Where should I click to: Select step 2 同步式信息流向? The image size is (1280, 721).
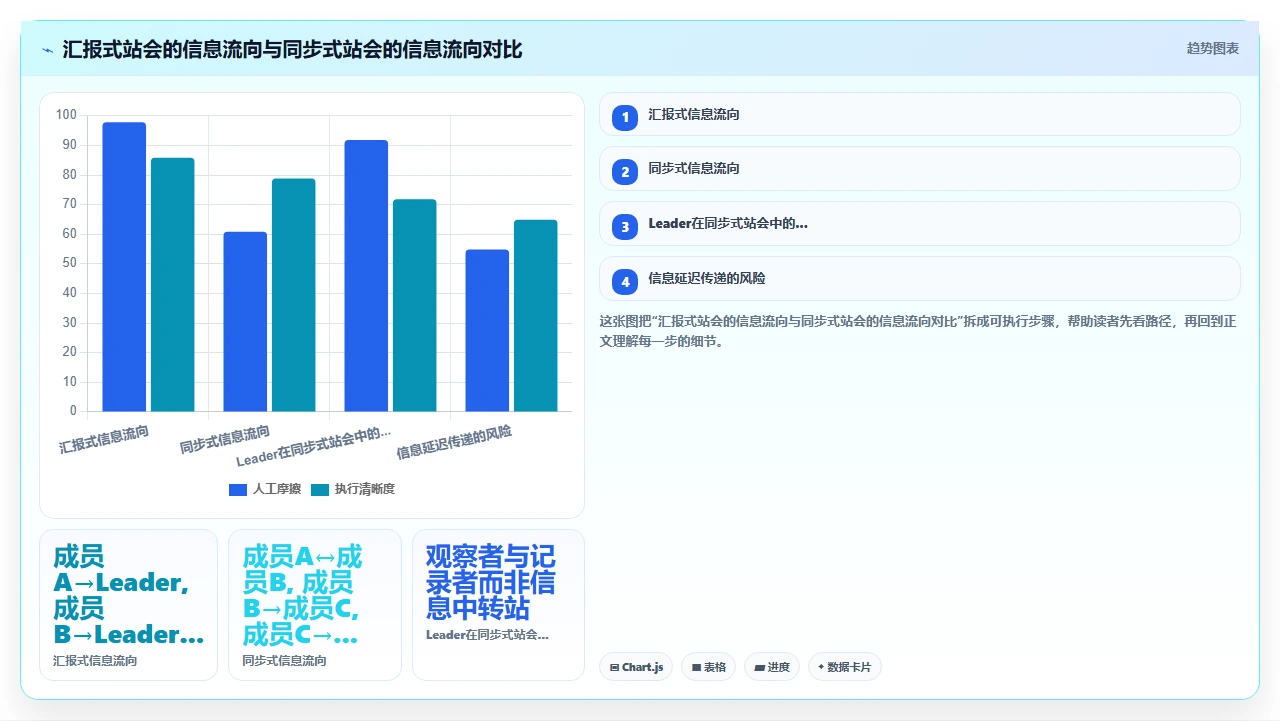[919, 168]
